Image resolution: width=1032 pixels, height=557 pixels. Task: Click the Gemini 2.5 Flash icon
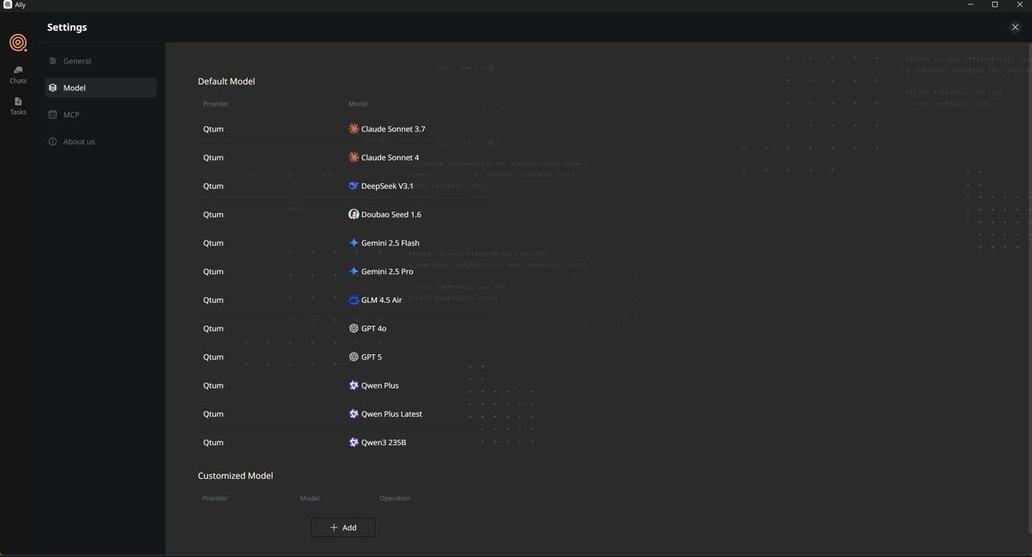pos(353,243)
